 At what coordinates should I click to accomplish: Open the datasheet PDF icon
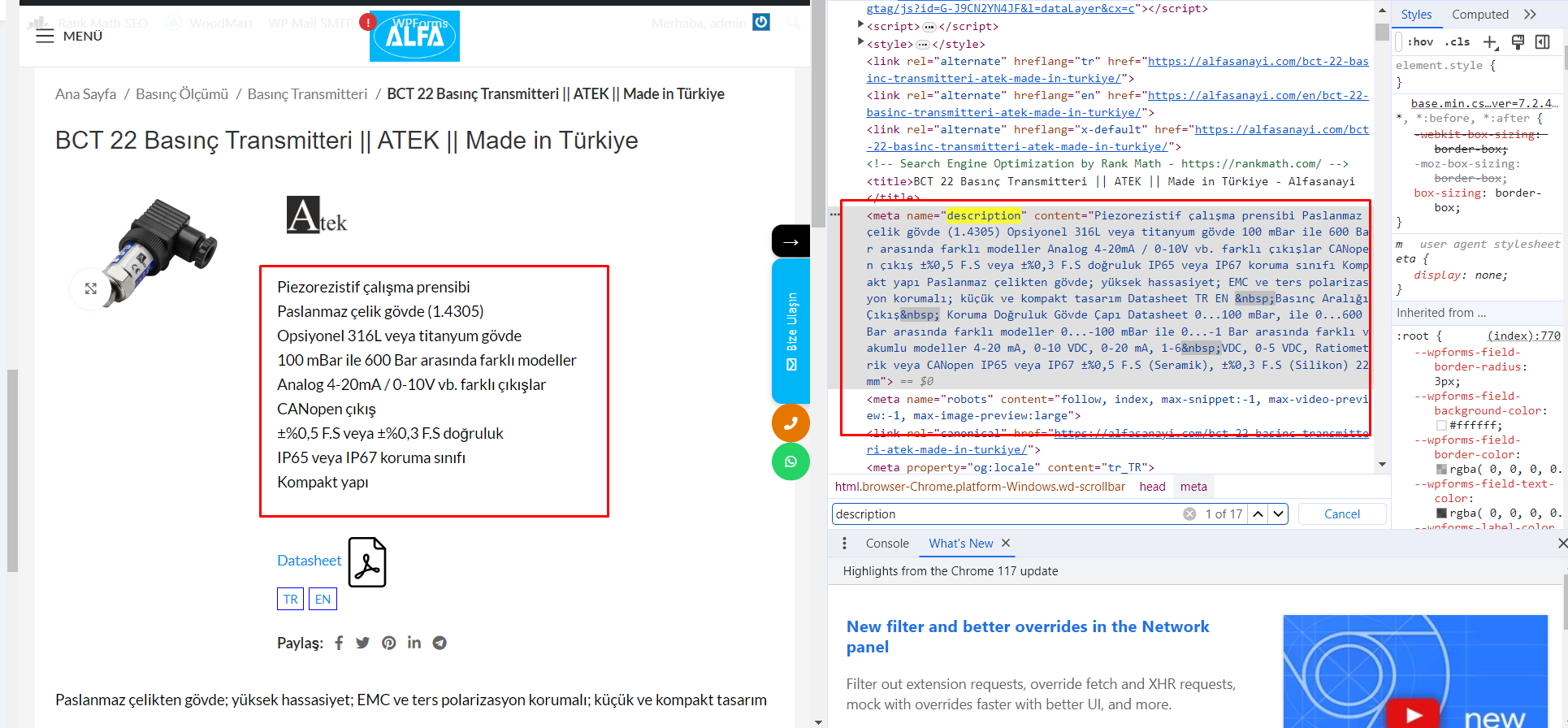tap(367, 561)
